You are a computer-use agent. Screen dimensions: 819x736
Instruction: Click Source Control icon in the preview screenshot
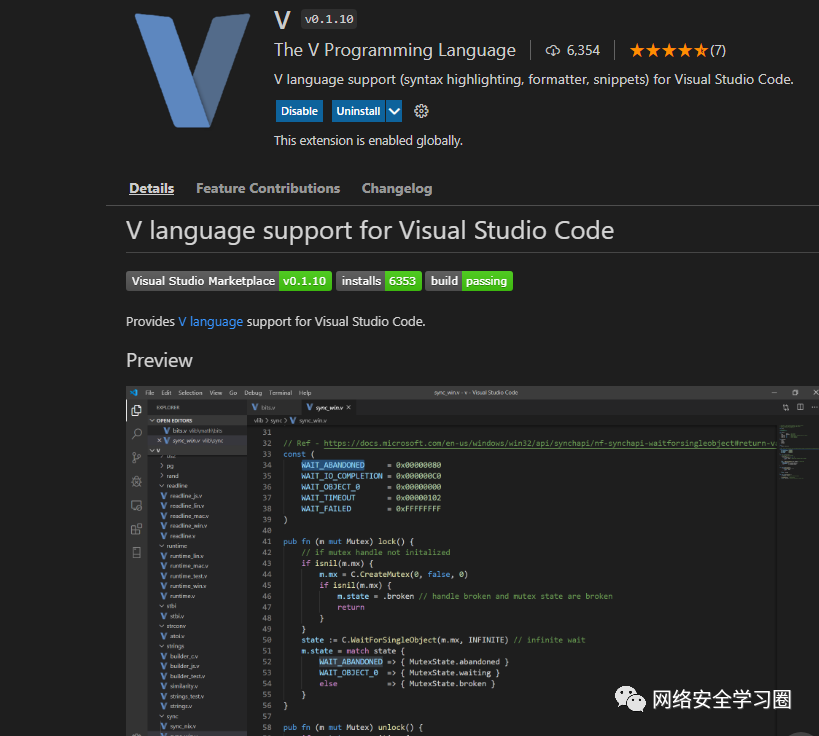click(136, 458)
